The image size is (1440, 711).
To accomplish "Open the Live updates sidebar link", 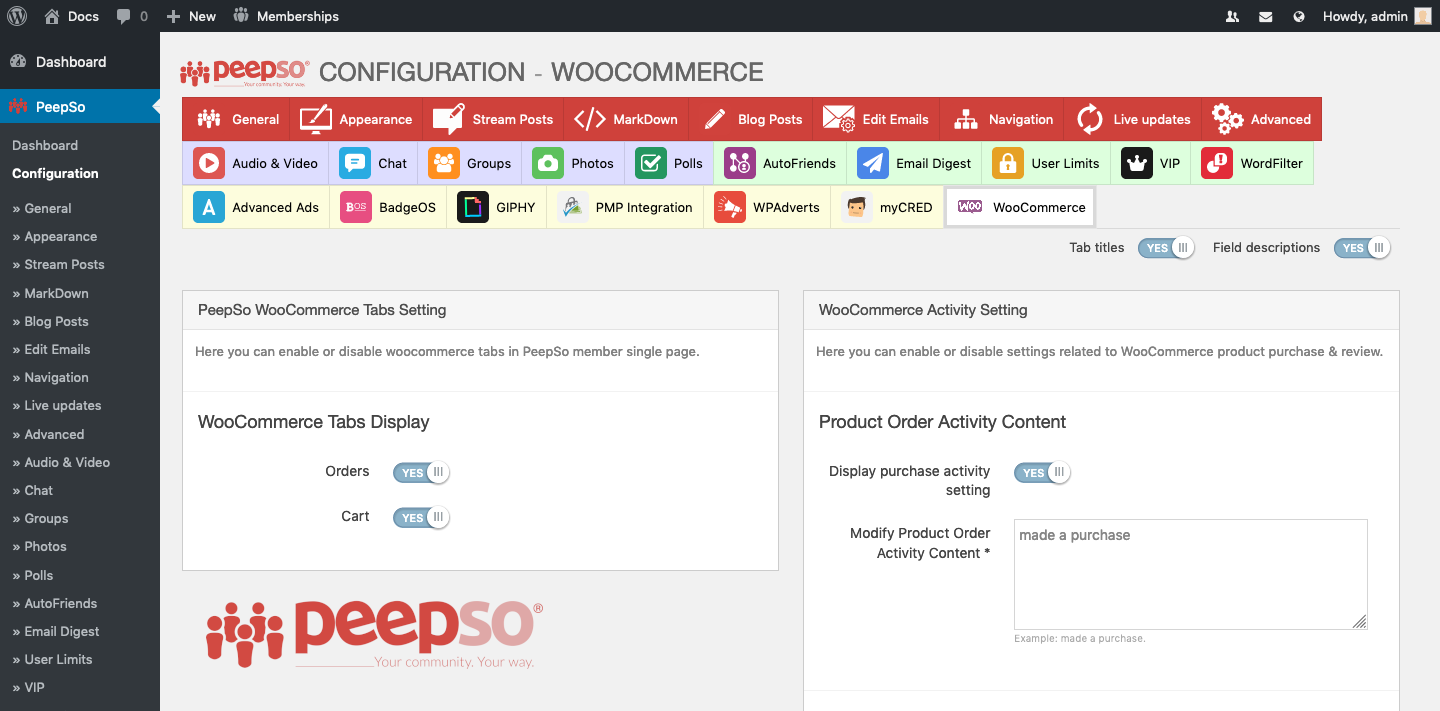I will (57, 405).
